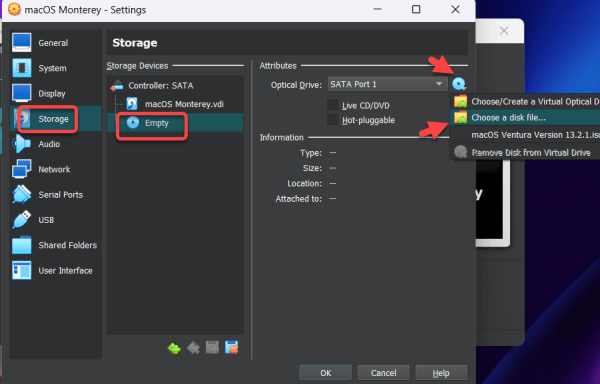This screenshot has height=384, width=600.
Task: Choose/Create a Virtual Optical Disk menu item
Action: point(525,101)
